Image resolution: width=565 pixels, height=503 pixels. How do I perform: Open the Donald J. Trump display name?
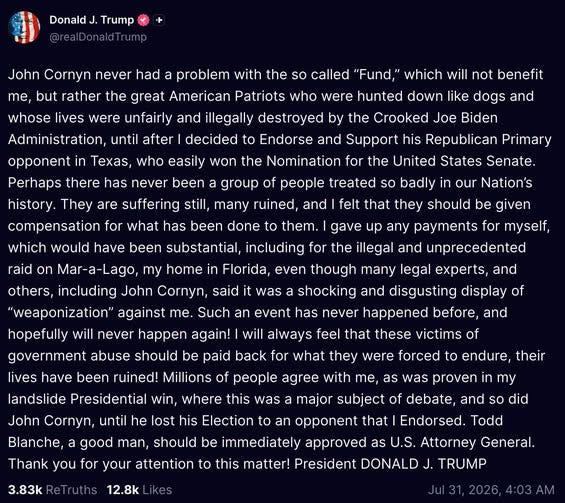coord(92,20)
